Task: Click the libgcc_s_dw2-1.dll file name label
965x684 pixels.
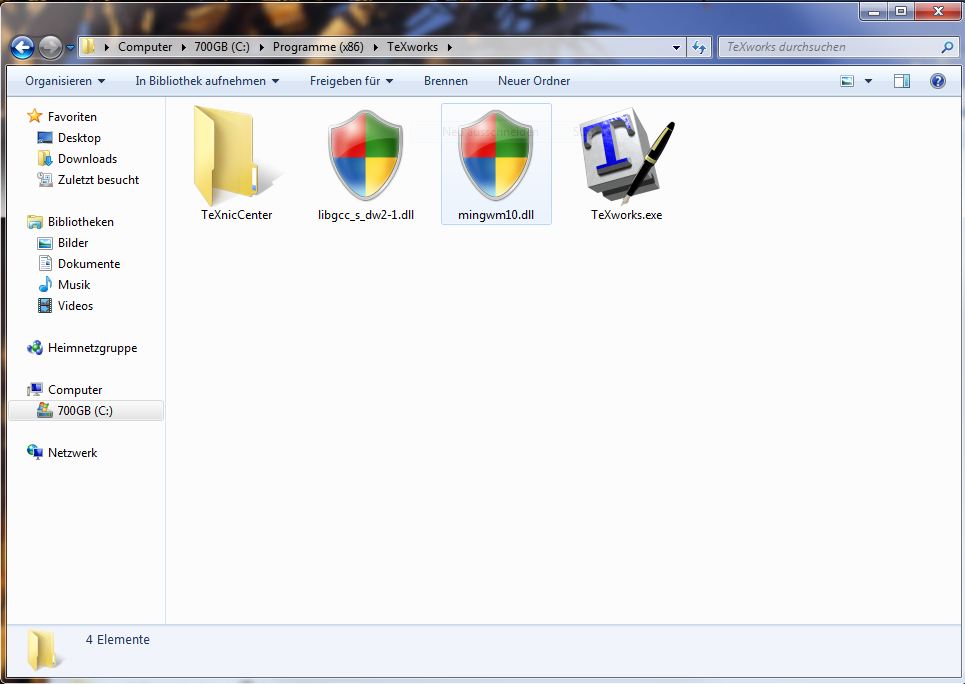Action: pos(366,214)
